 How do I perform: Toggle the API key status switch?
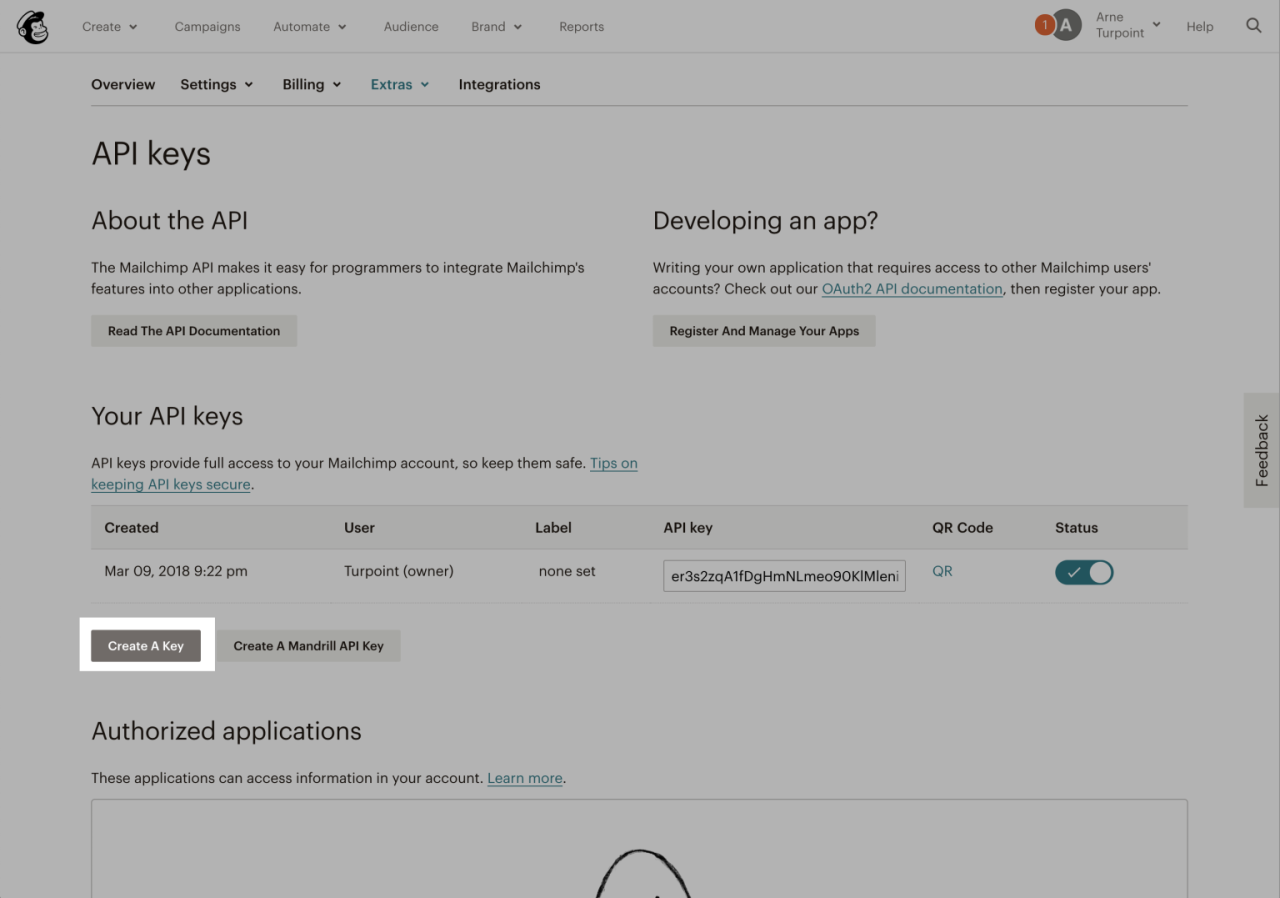(1084, 572)
